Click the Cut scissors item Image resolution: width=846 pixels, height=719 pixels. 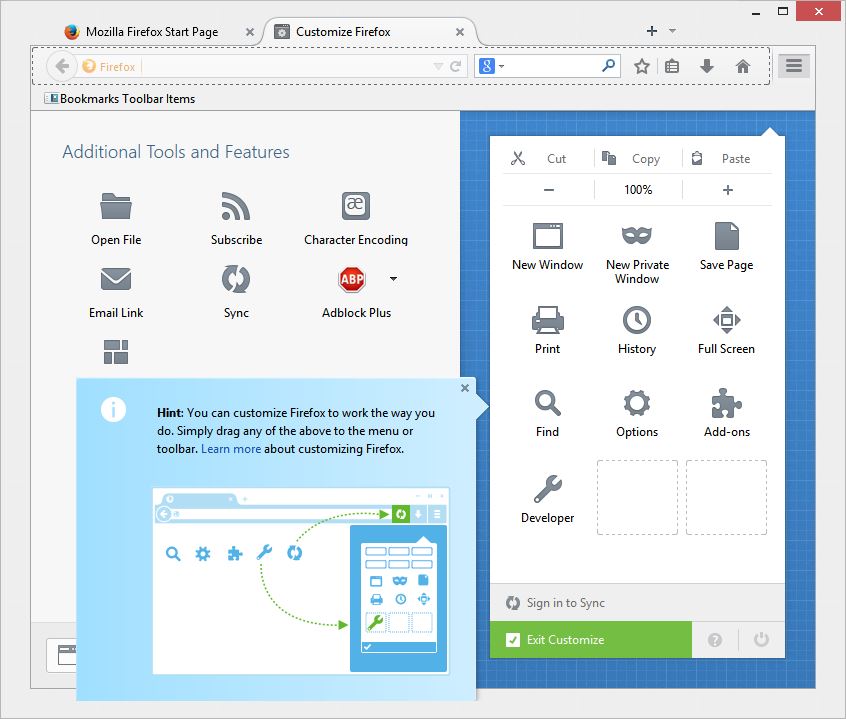(548, 159)
